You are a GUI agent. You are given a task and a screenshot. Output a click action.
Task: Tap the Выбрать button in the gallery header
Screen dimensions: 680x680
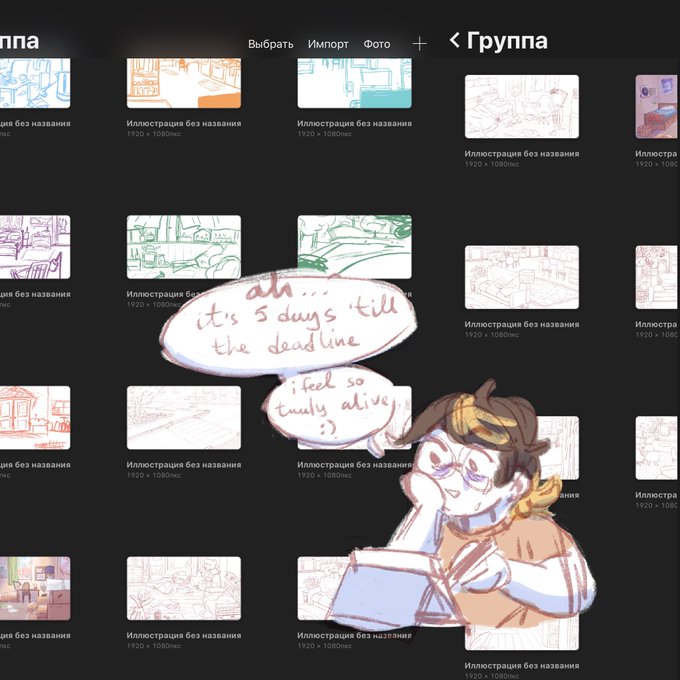(271, 44)
